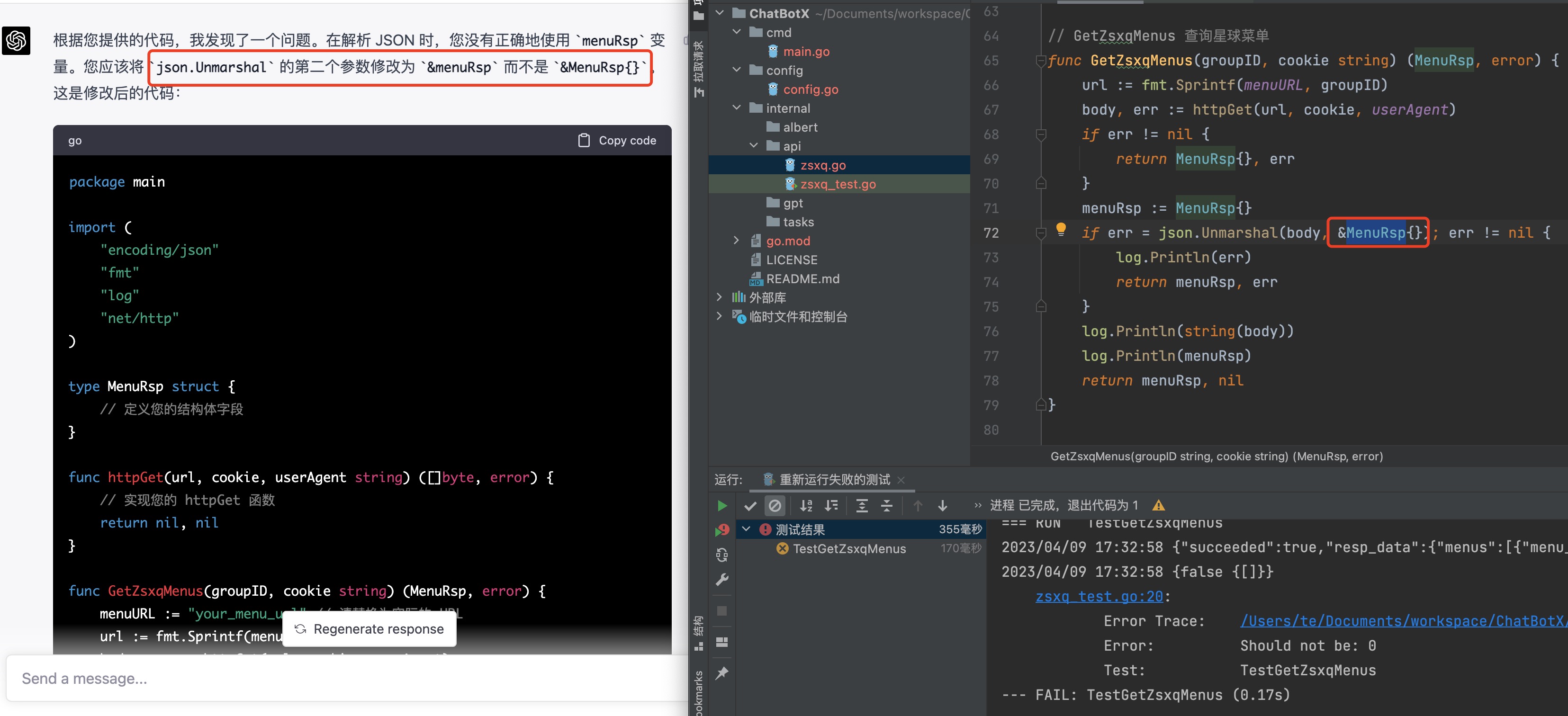Fold the if block at line 72 gutter
1568x716 pixels.
pos(1041,233)
